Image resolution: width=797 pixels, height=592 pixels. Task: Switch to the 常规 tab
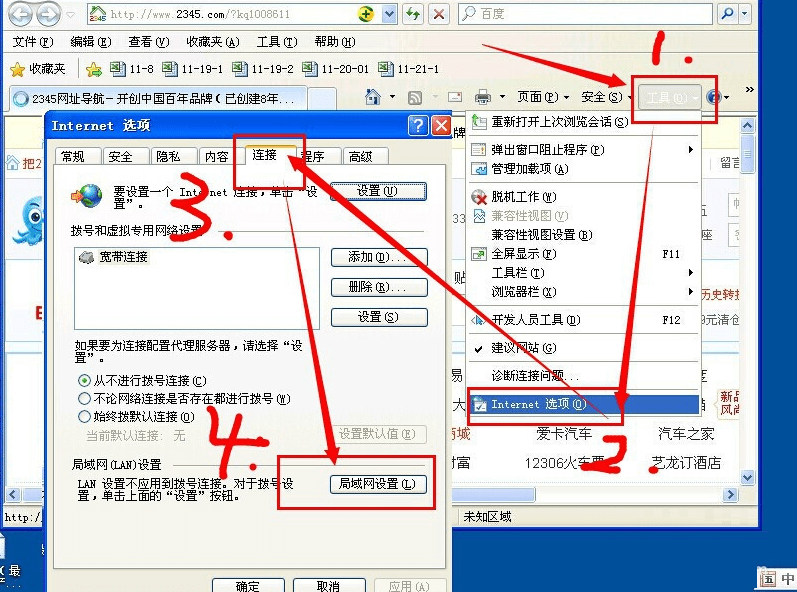pos(77,156)
